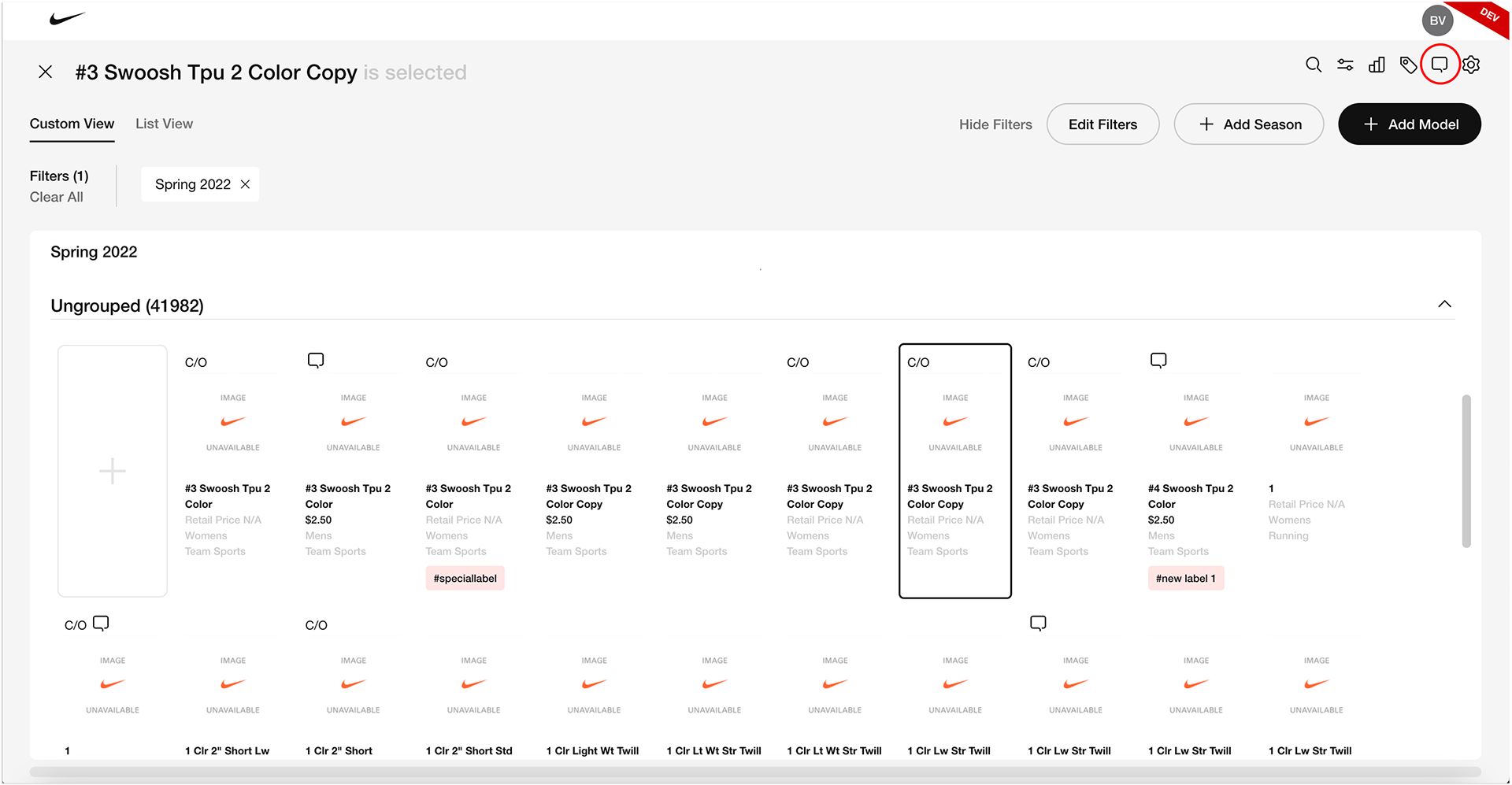This screenshot has height=785, width=1512.
Task: Click the Add Model button
Action: [1409, 124]
